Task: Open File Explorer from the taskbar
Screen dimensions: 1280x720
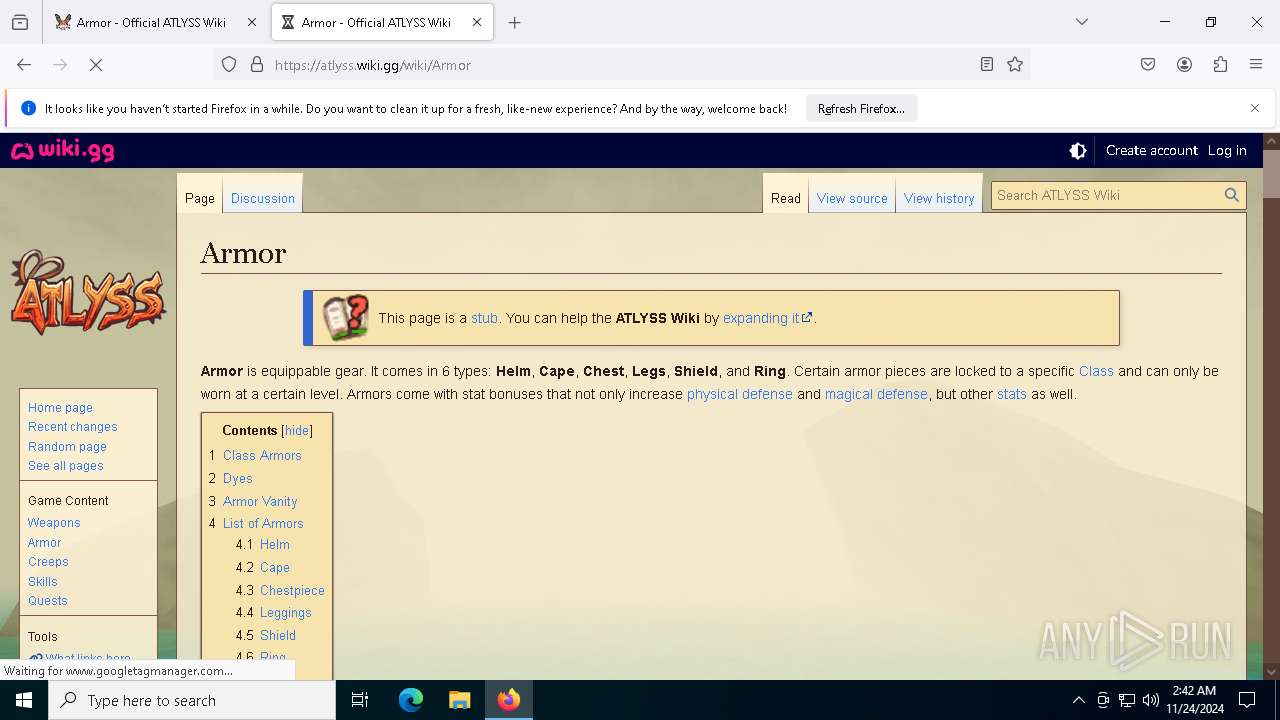Action: point(459,700)
